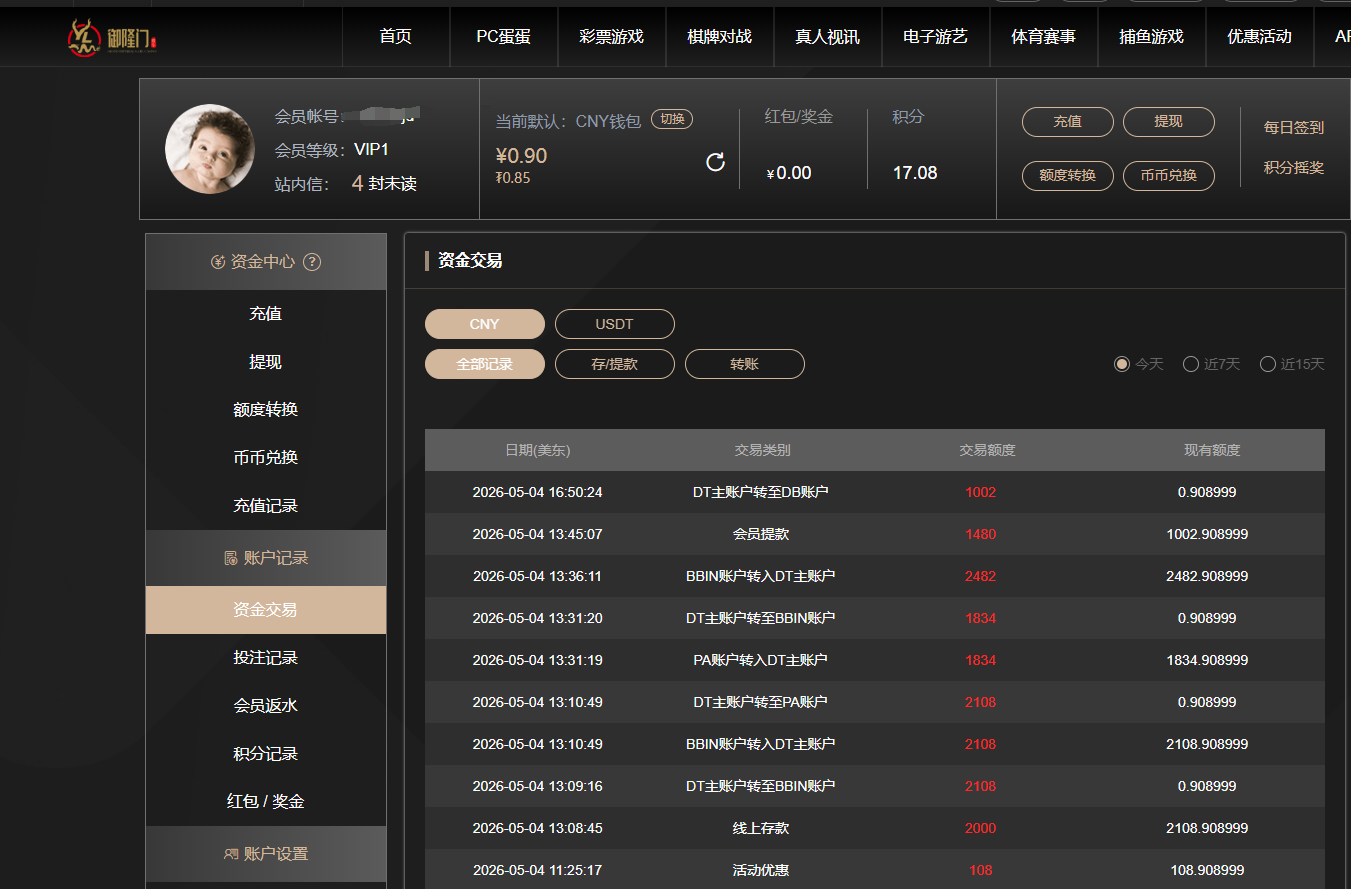This screenshot has height=889, width=1351.
Task: Open 彩票游戏 from the top menu
Action: pos(612,37)
